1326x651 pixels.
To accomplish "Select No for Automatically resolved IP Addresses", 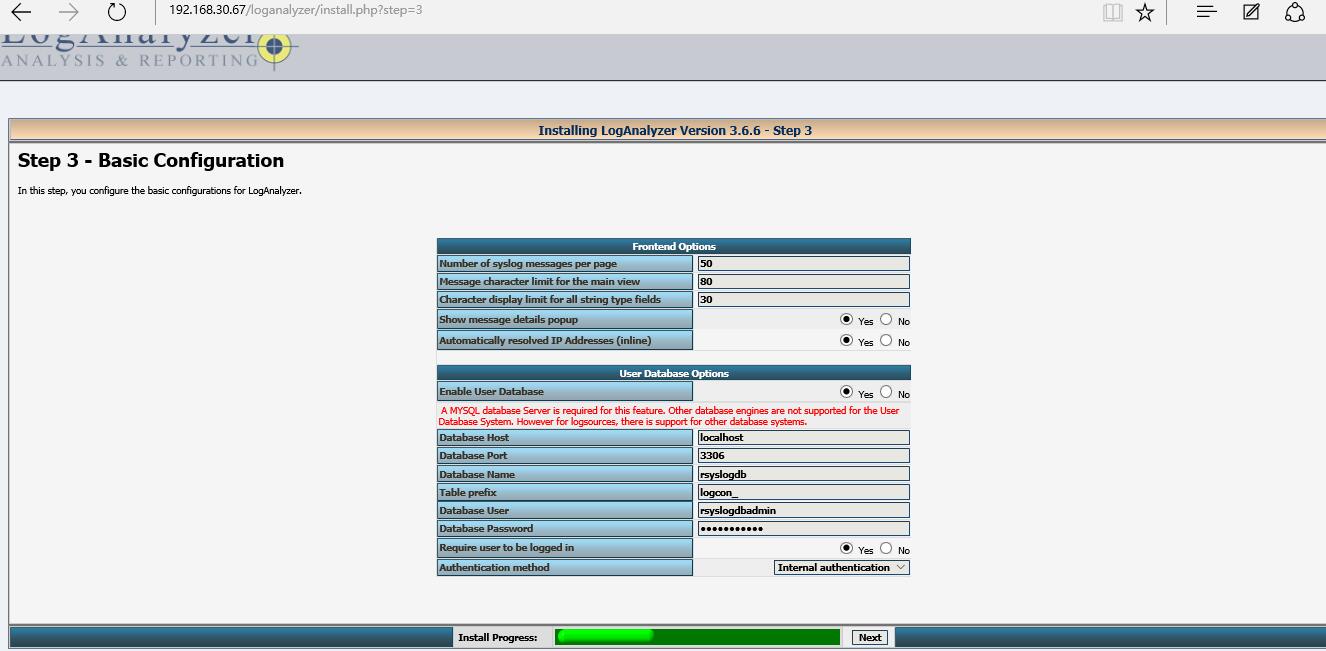I will point(886,340).
